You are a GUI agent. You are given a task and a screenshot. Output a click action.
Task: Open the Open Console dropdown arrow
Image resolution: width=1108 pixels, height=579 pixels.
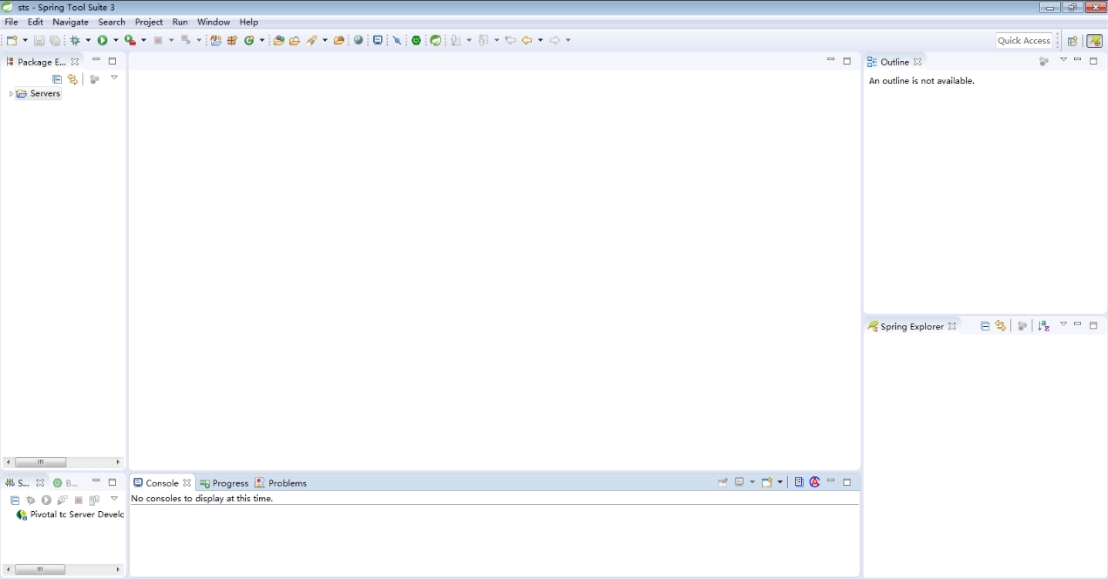click(x=780, y=482)
